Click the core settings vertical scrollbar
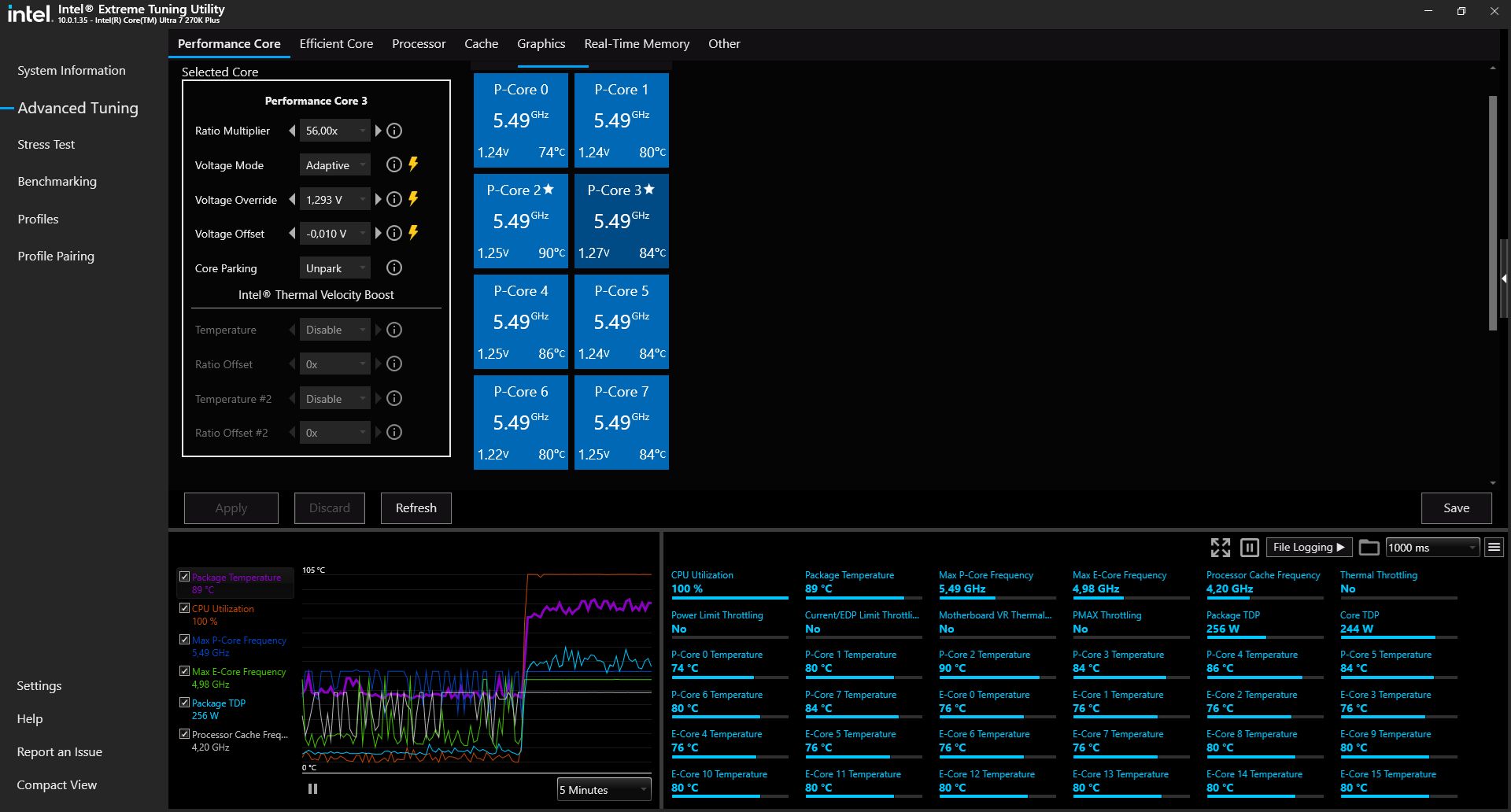 click(1493, 212)
